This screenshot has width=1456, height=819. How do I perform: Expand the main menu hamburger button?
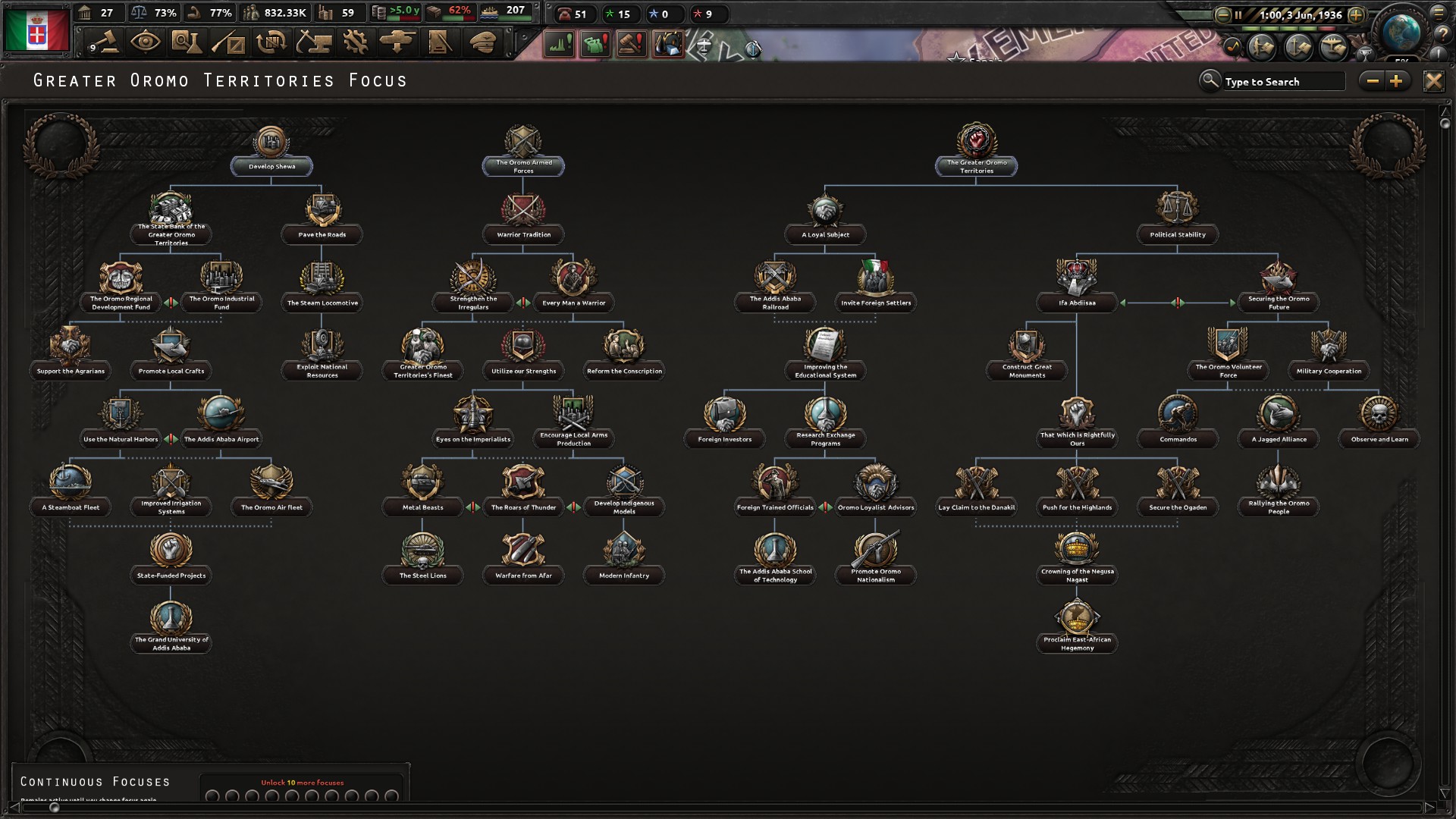click(1439, 13)
